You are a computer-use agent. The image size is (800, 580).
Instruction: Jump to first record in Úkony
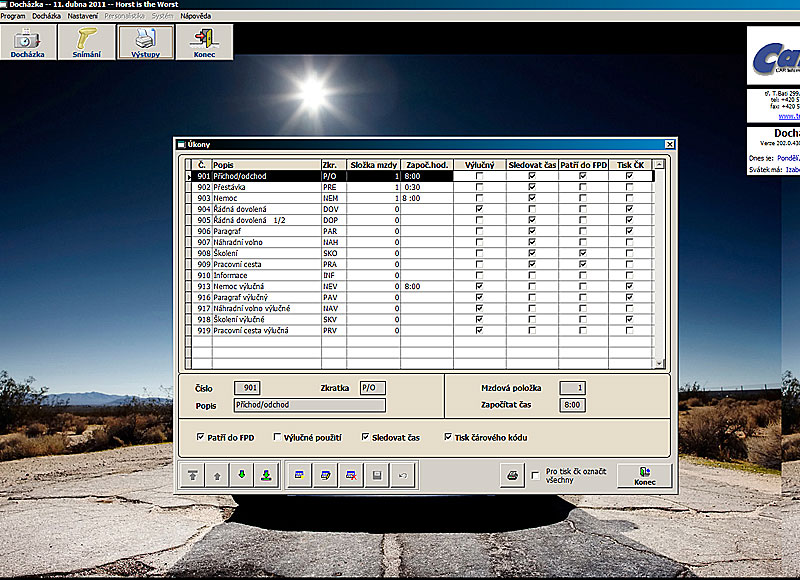[192, 475]
